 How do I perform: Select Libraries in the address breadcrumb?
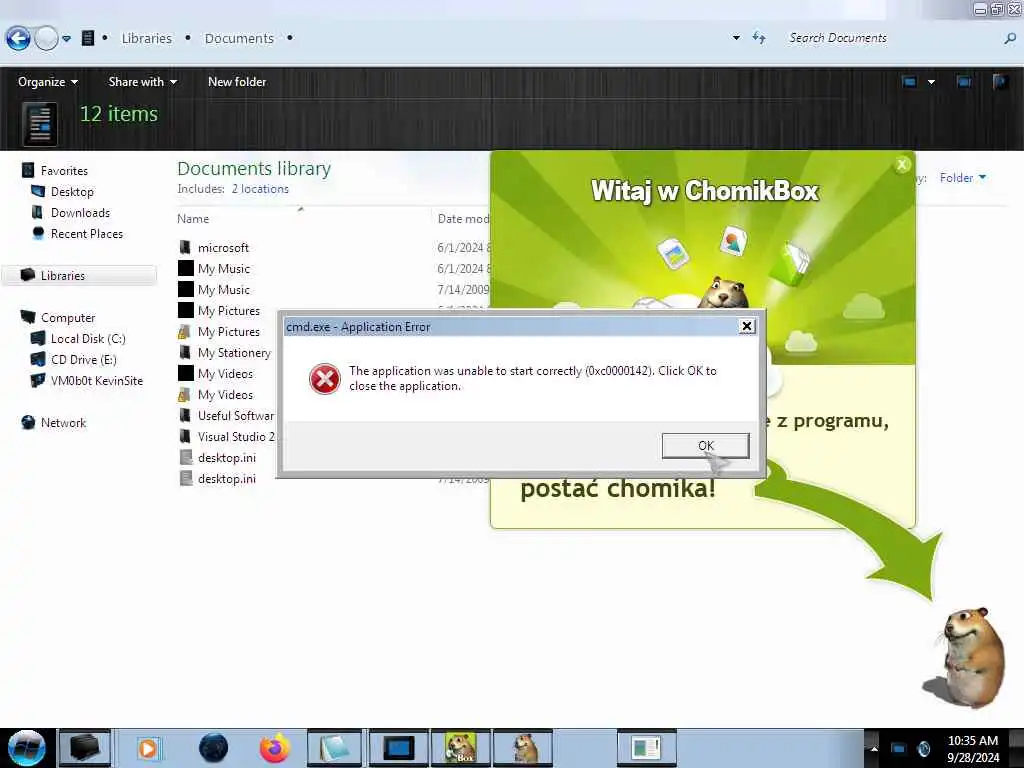(x=146, y=39)
